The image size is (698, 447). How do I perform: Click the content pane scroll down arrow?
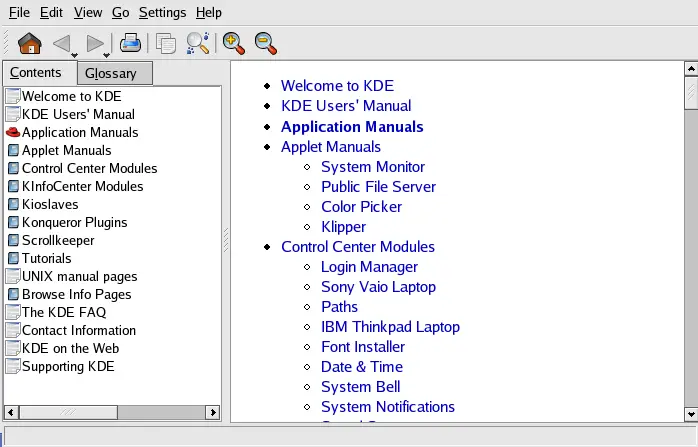pyautogui.click(x=690, y=413)
